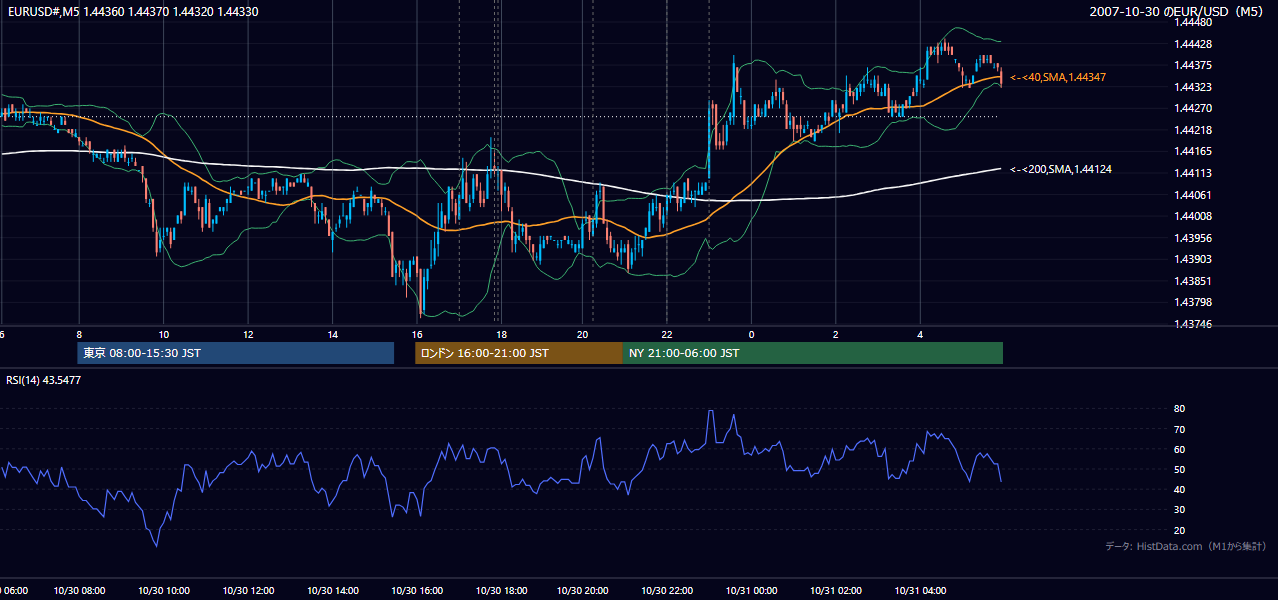
Task: Click the 1.44008 price axis label
Action: pyautogui.click(x=1193, y=217)
